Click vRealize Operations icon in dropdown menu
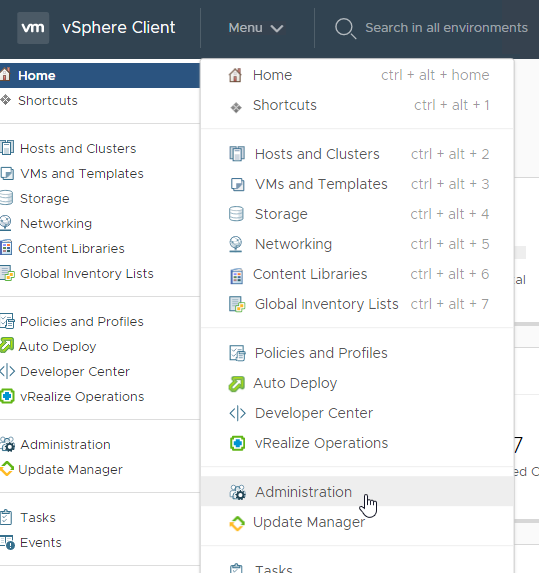 237,443
